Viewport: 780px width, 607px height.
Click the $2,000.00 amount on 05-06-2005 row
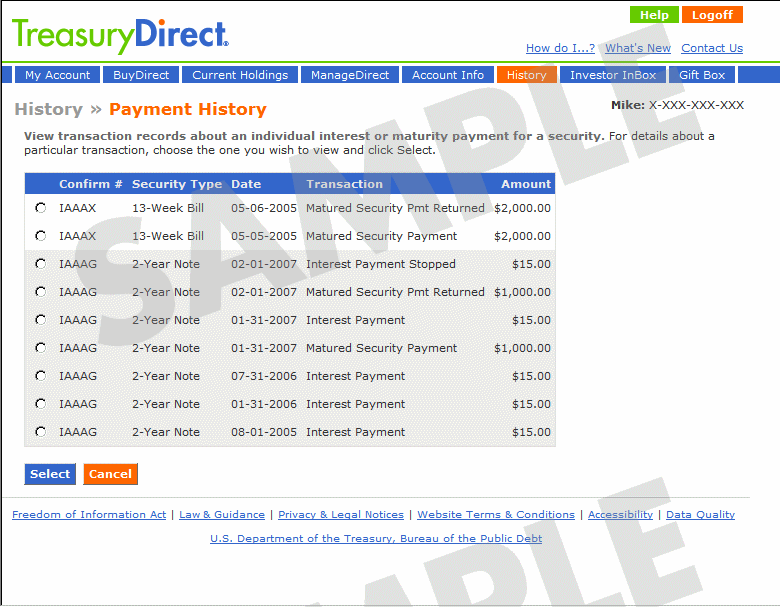coord(522,208)
